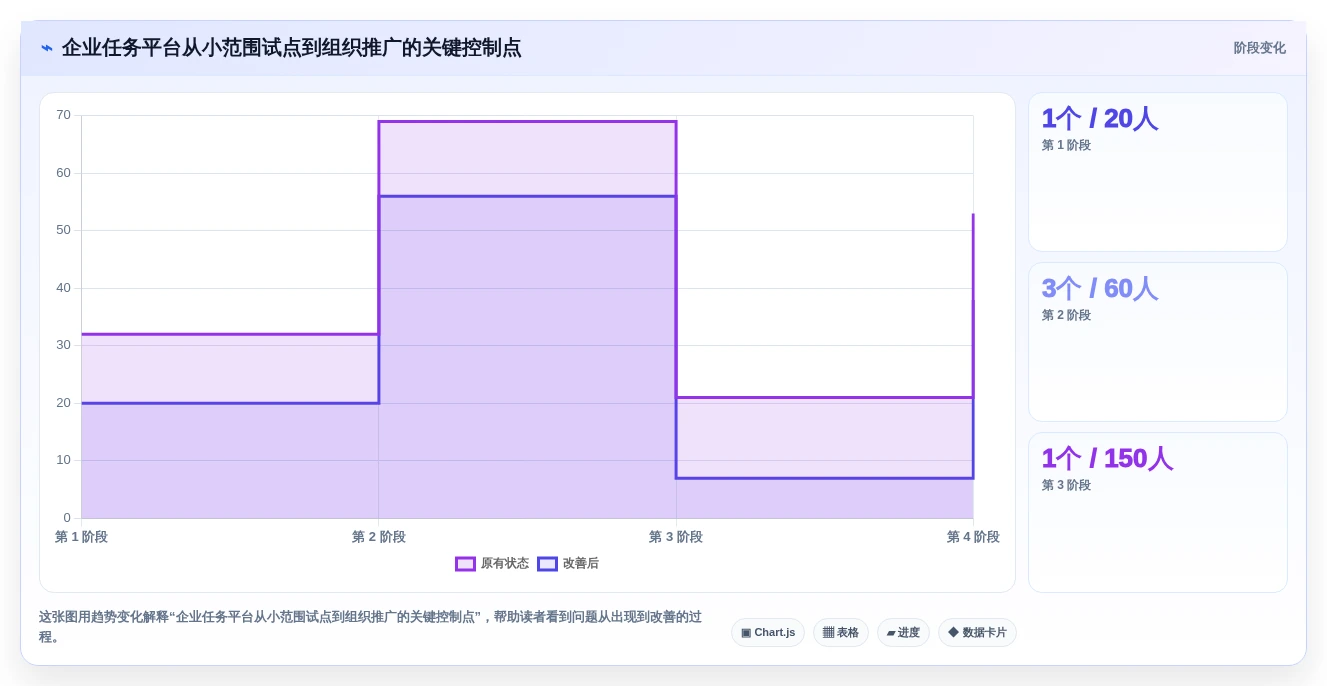Select the 进度 tag
1327x686 pixels.
[903, 633]
